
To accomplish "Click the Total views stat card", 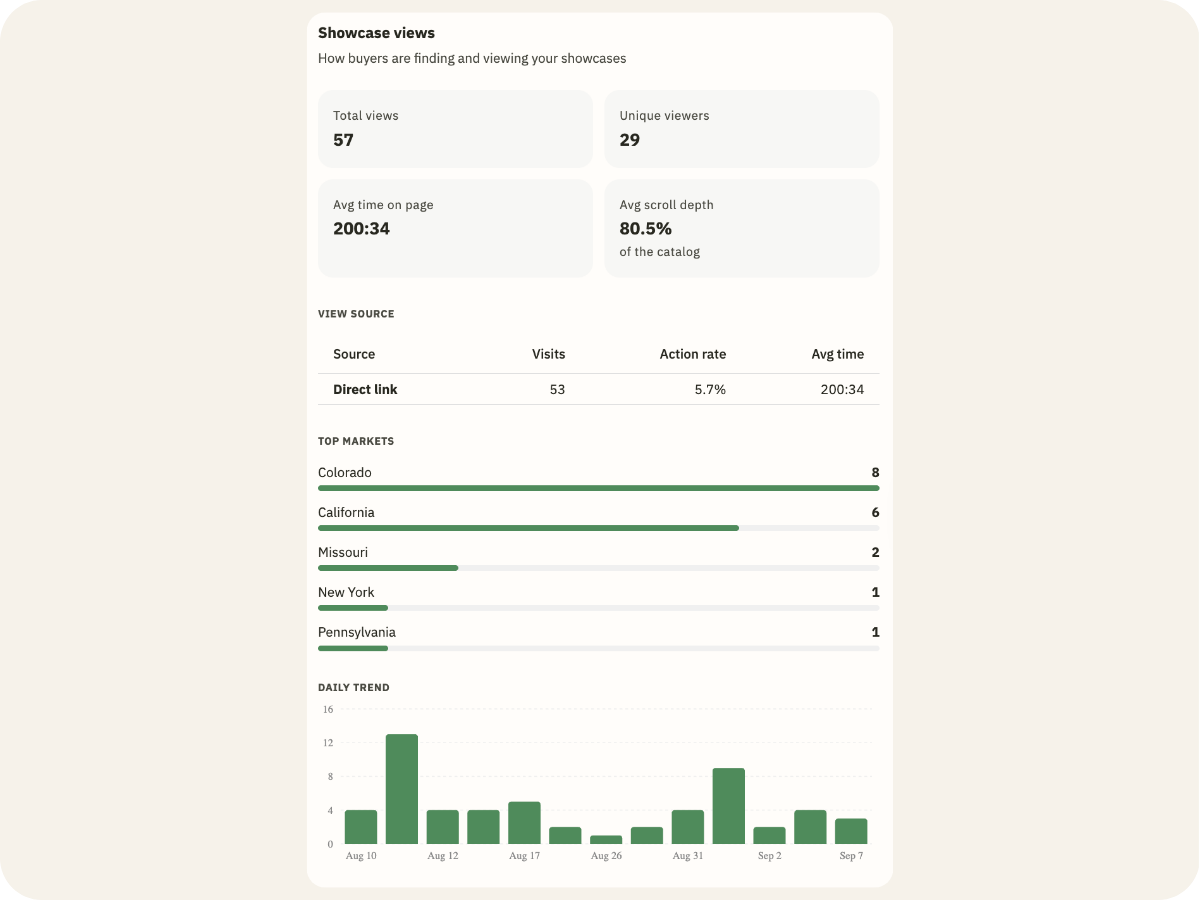I will [x=455, y=129].
